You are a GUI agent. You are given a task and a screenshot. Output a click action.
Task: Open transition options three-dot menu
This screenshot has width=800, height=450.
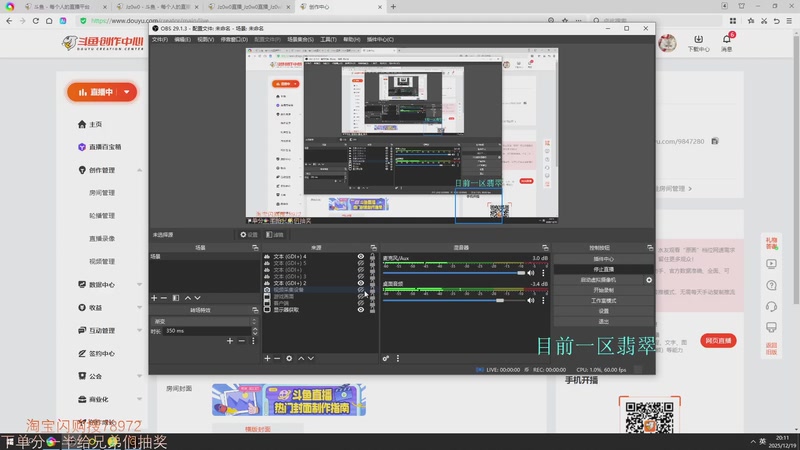253,341
